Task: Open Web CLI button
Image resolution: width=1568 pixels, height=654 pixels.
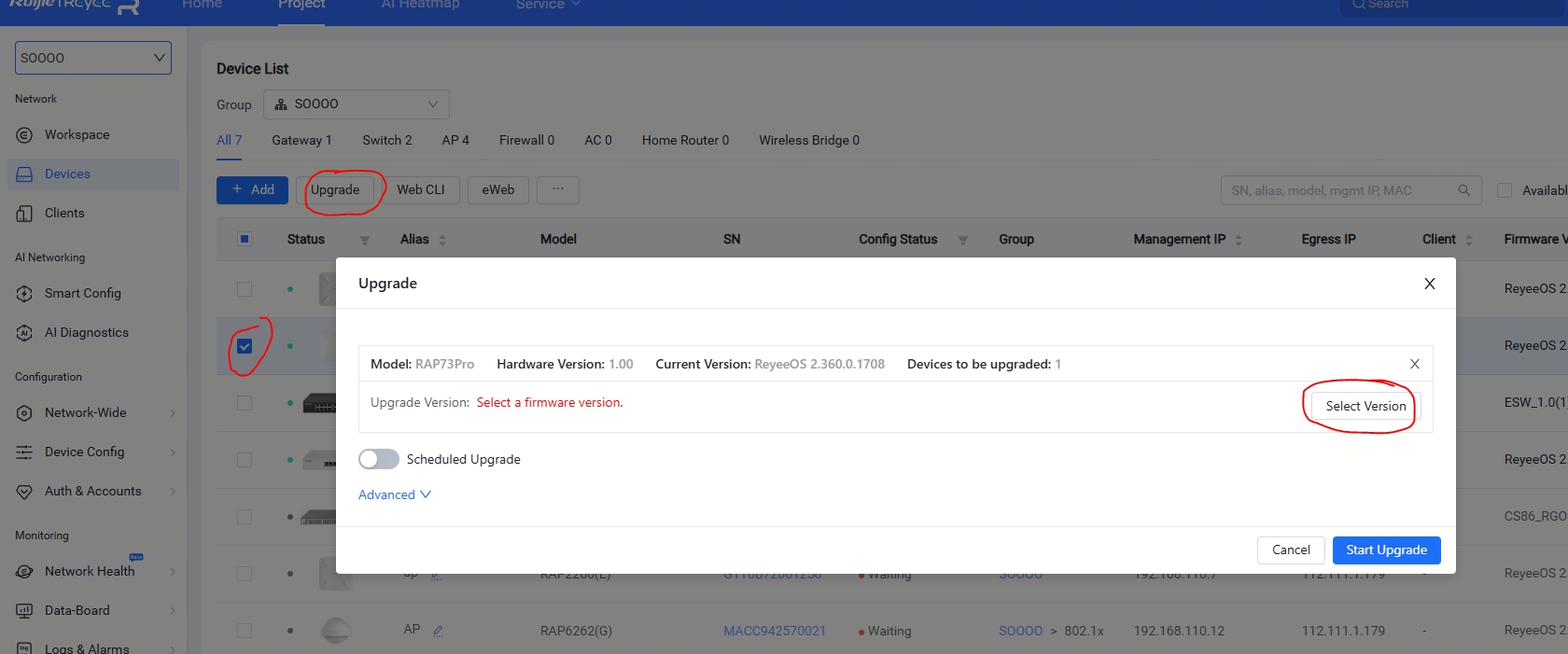Action: (421, 189)
